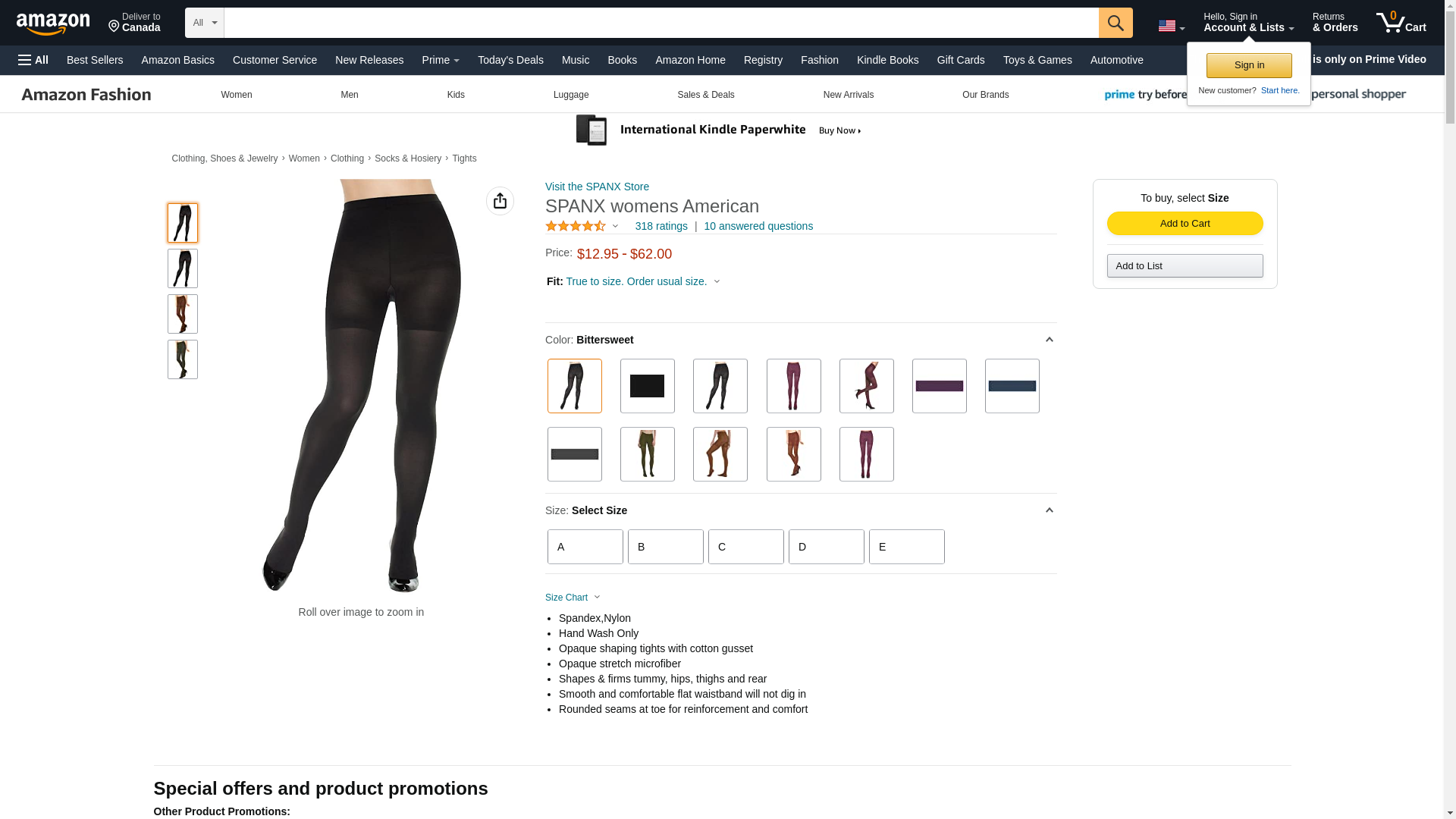
Task: Select size A option
Action: click(585, 547)
